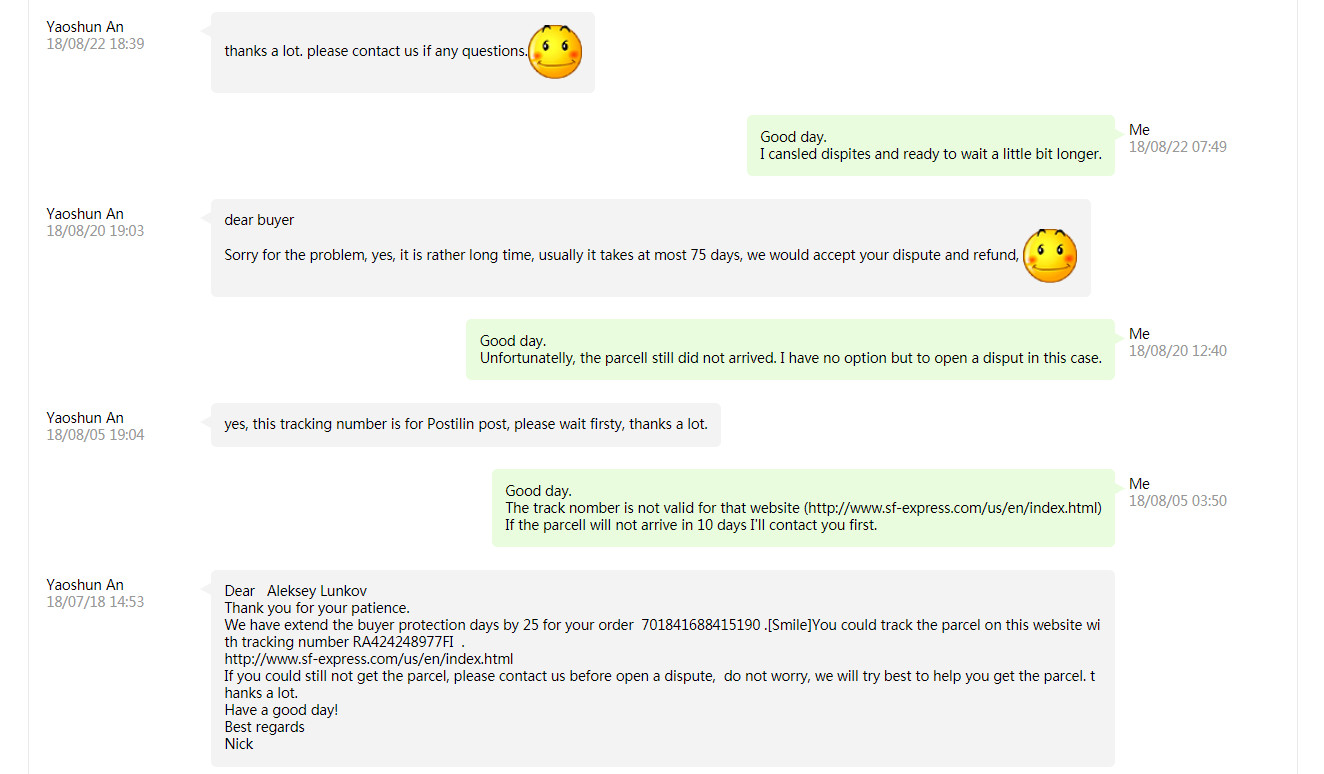Open the sf-express URL in Nick's message
Screen dimensions: 1324x774
tap(368, 659)
